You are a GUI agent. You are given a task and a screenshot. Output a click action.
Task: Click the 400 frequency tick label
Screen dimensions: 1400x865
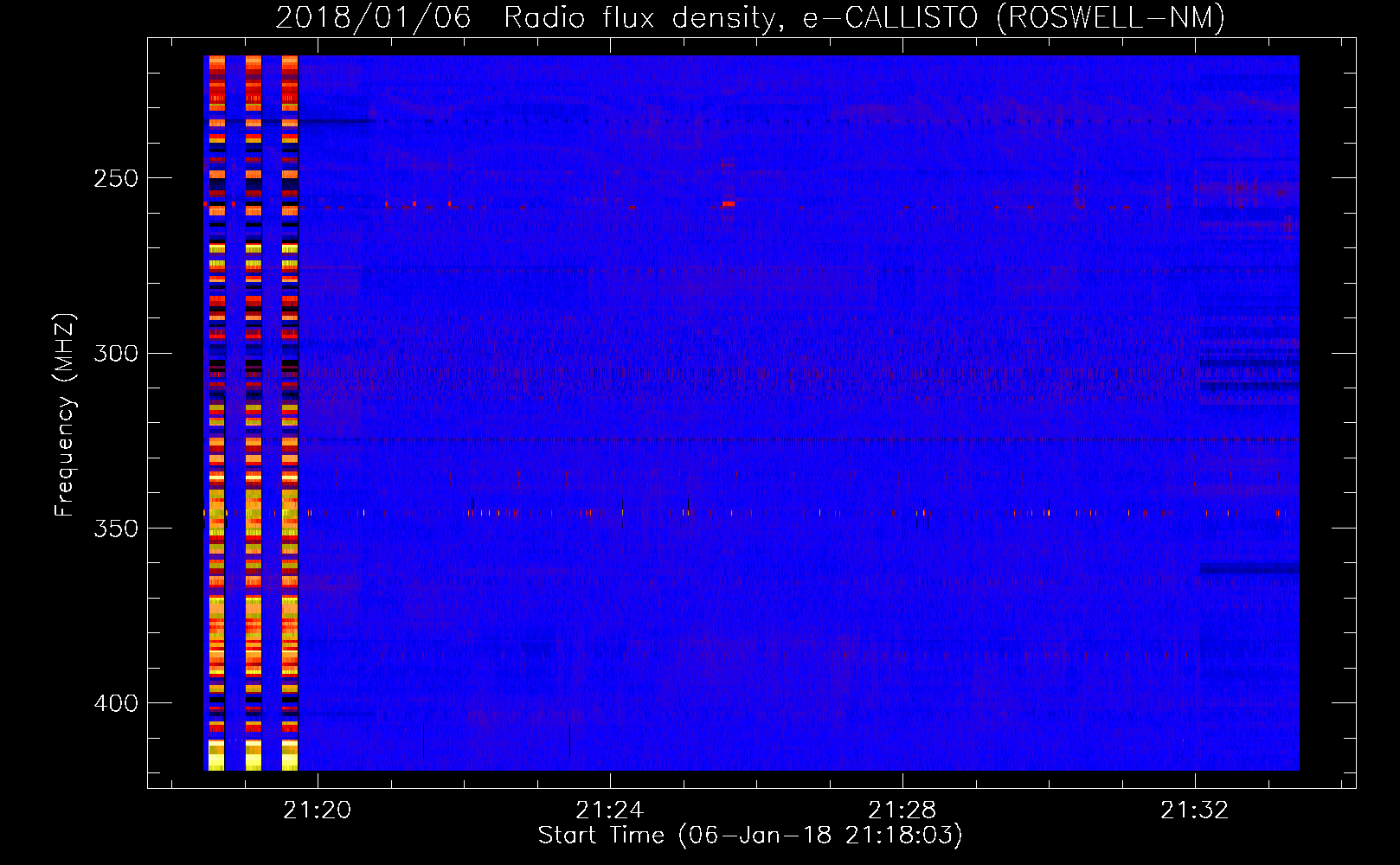[x=116, y=703]
